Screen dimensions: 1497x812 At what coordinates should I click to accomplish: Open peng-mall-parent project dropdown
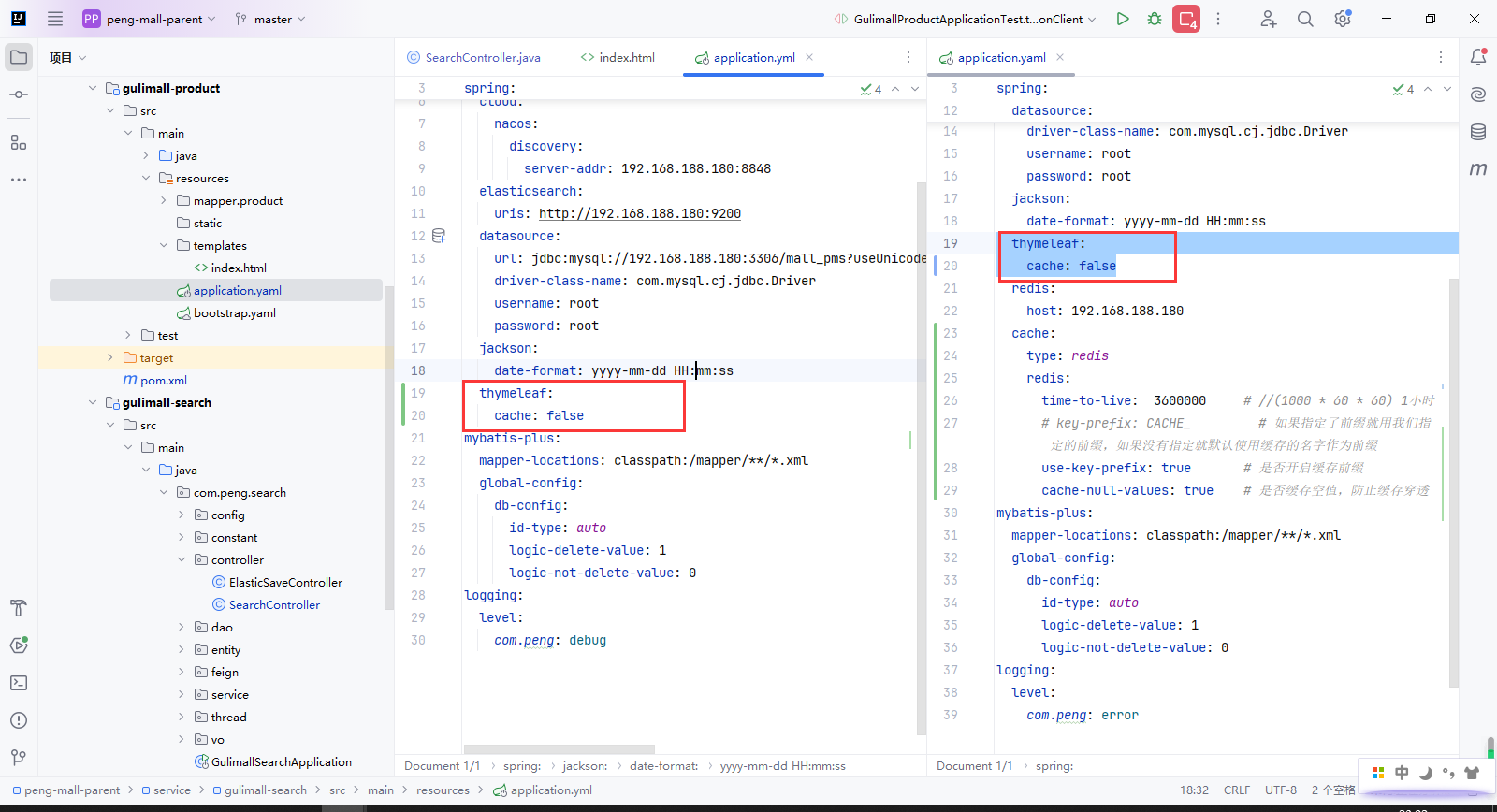(150, 19)
